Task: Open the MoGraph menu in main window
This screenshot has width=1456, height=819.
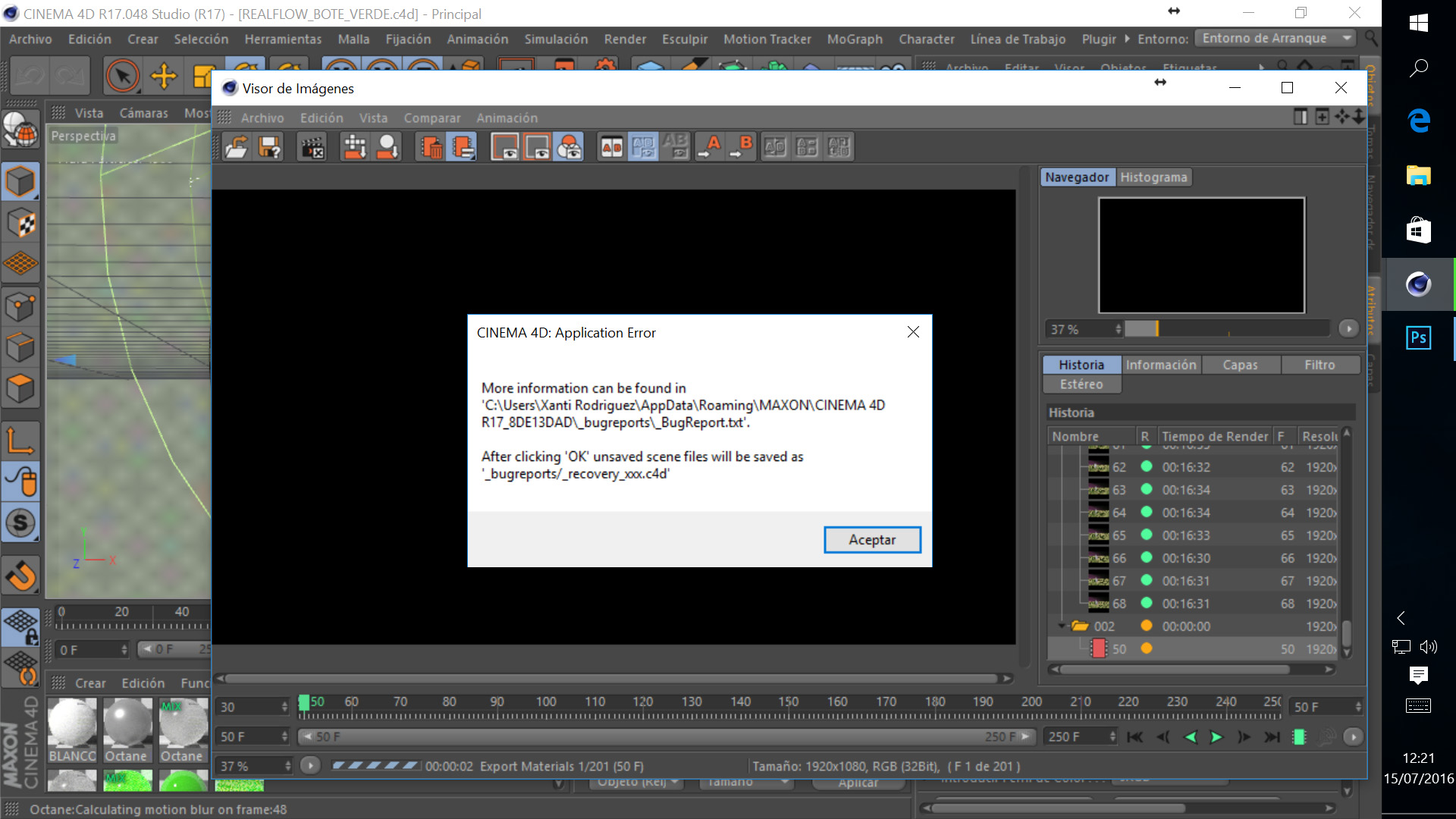Action: coord(855,39)
